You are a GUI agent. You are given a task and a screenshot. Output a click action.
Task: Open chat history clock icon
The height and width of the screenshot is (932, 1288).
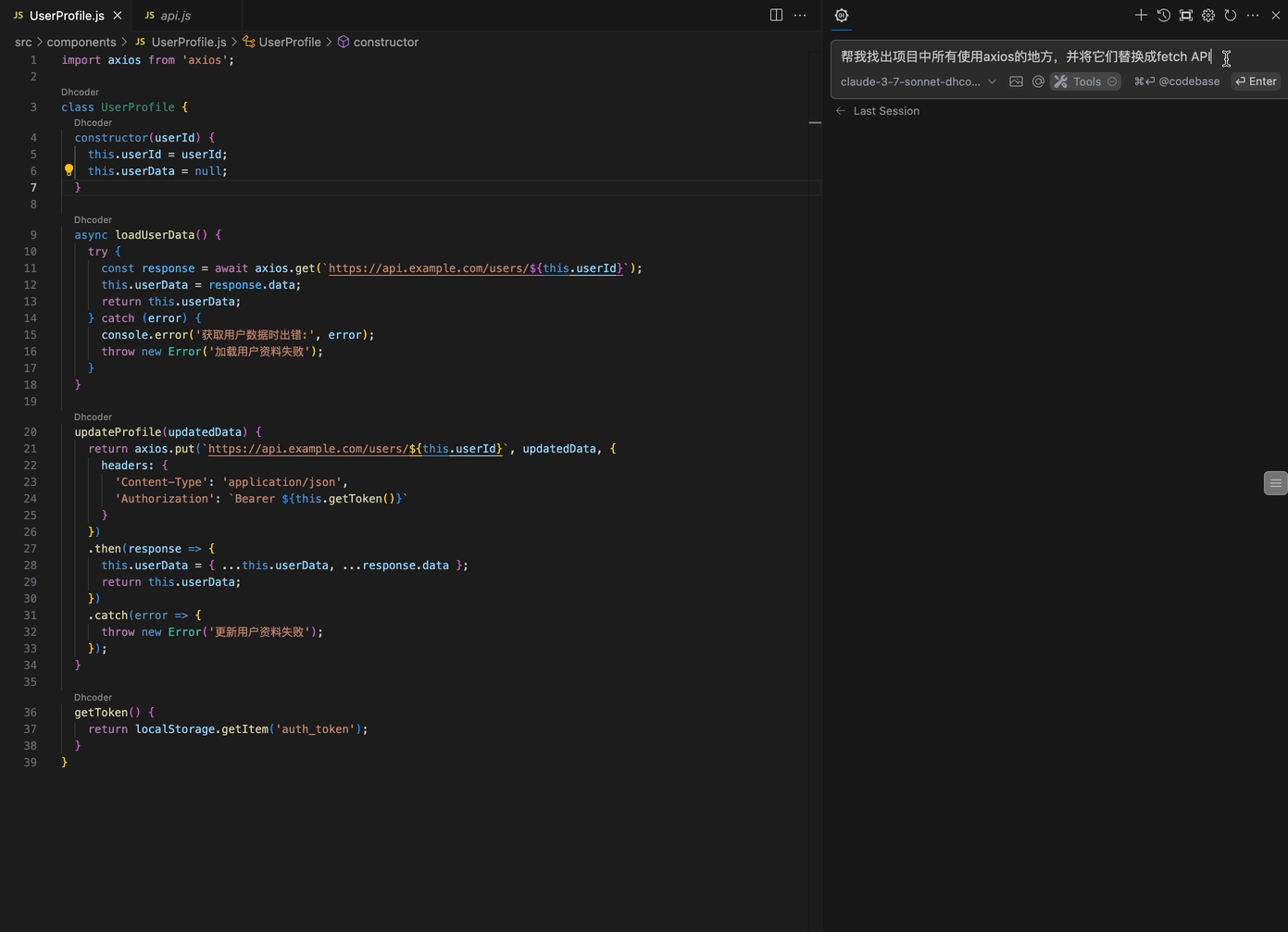tap(1164, 15)
